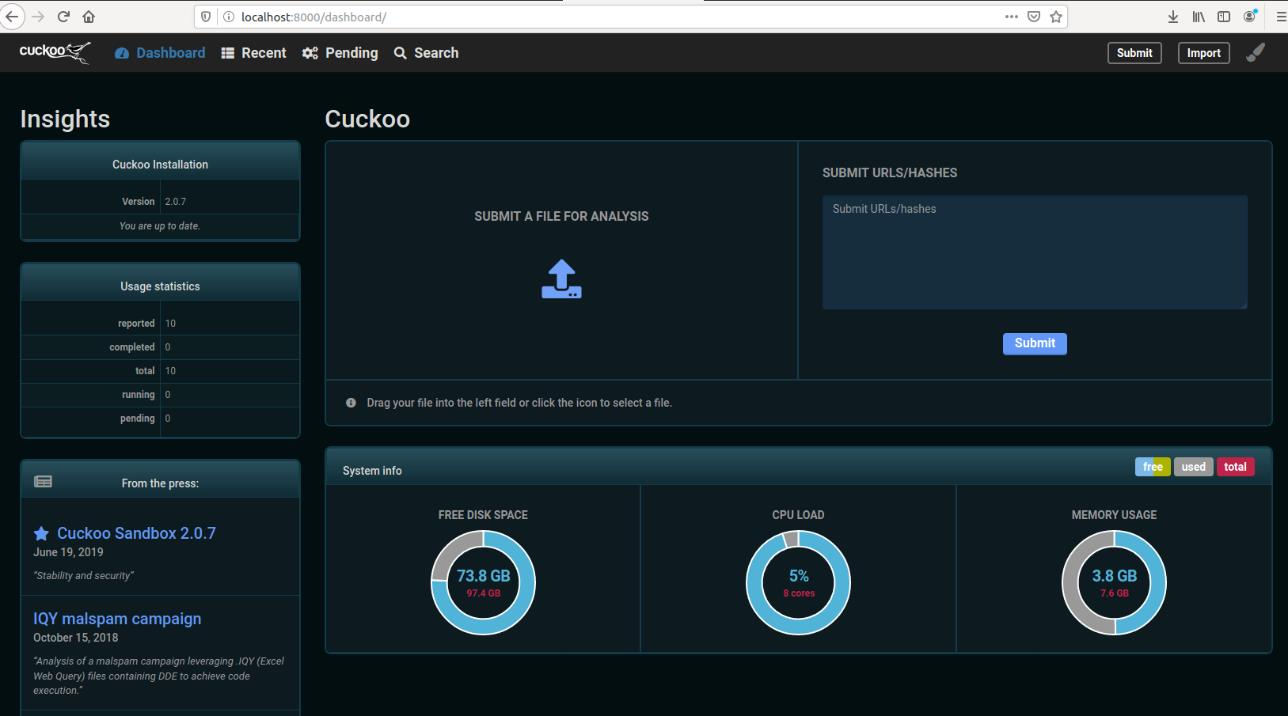This screenshot has height=716, width=1288.
Task: Click the Cuckoo logo
Action: [x=55, y=52]
